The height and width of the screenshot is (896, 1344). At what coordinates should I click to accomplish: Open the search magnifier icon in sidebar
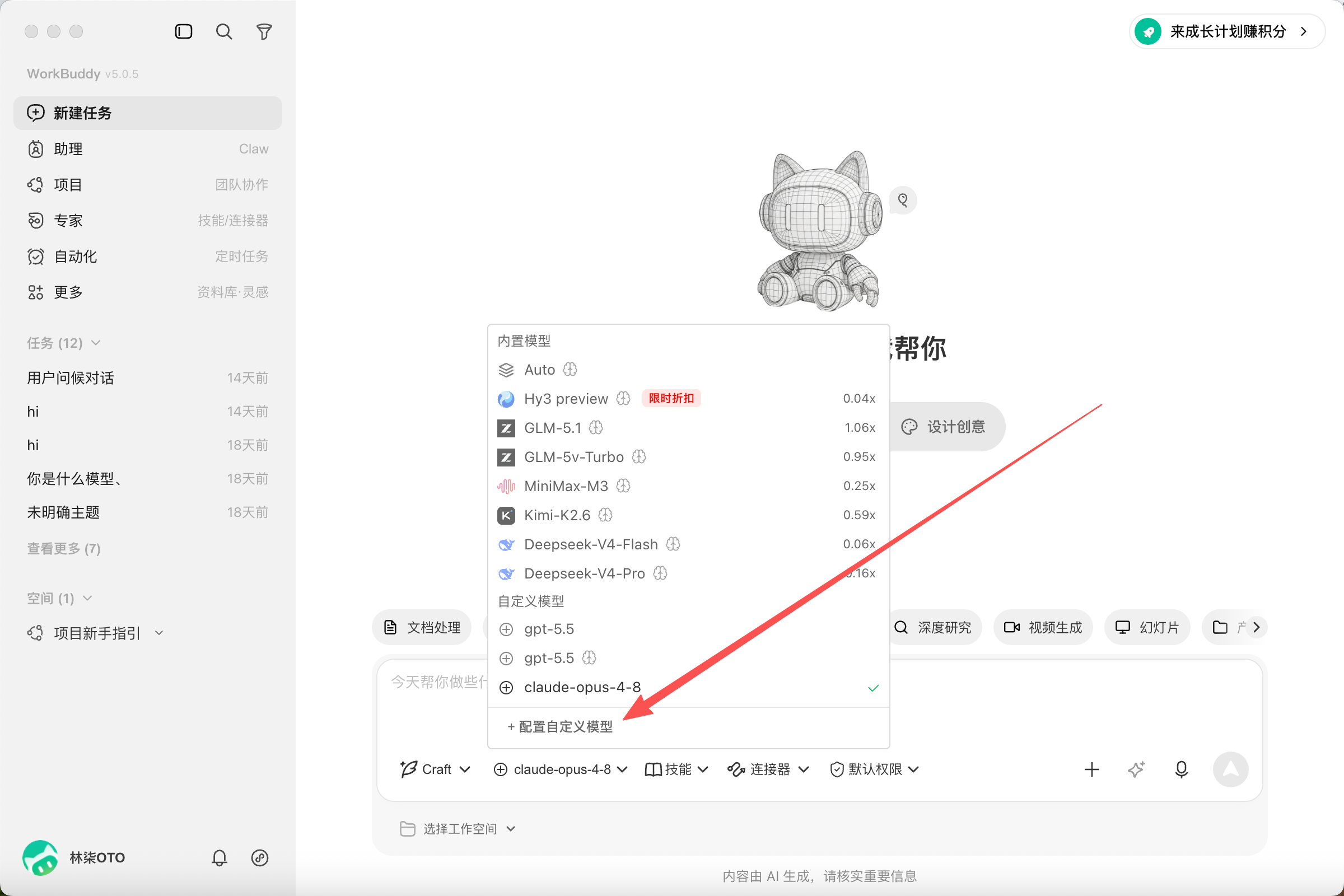click(x=224, y=31)
